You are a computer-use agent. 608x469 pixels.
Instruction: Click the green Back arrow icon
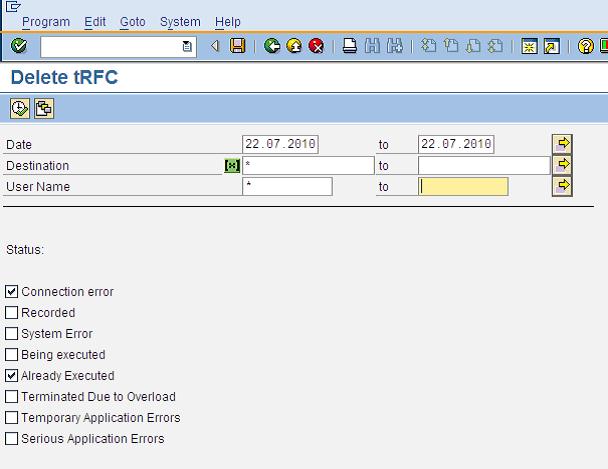click(272, 46)
